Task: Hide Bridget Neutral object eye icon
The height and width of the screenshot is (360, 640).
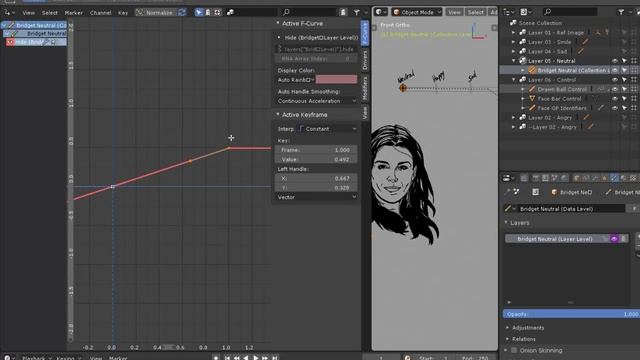Action: [x=615, y=70]
